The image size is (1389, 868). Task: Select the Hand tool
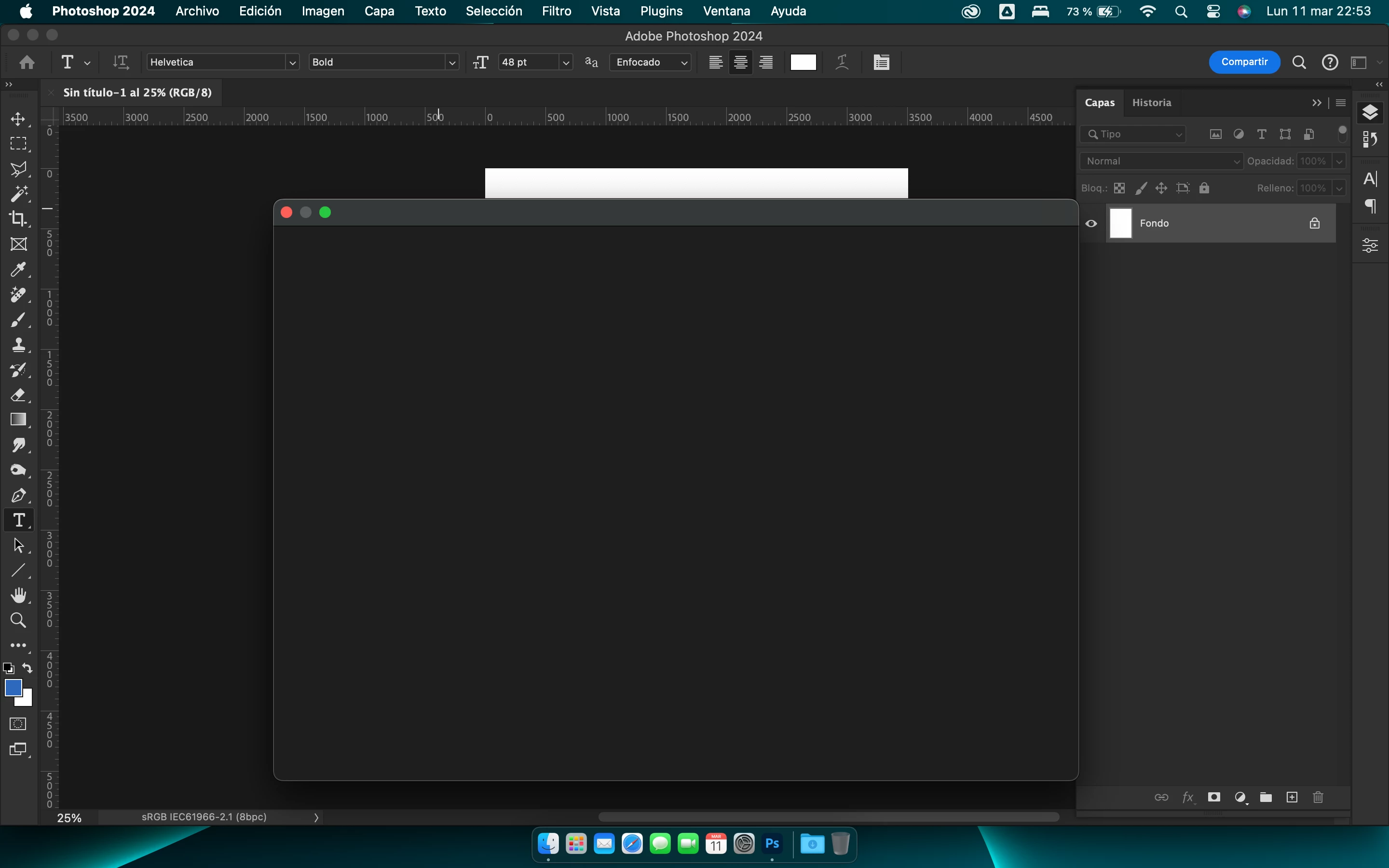tap(18, 596)
